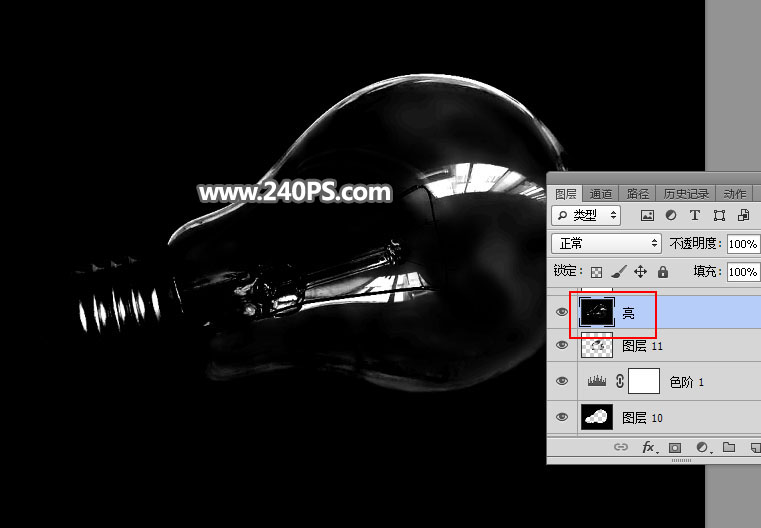This screenshot has width=761, height=528.
Task: Switch to the 通道 tab
Action: click(601, 194)
